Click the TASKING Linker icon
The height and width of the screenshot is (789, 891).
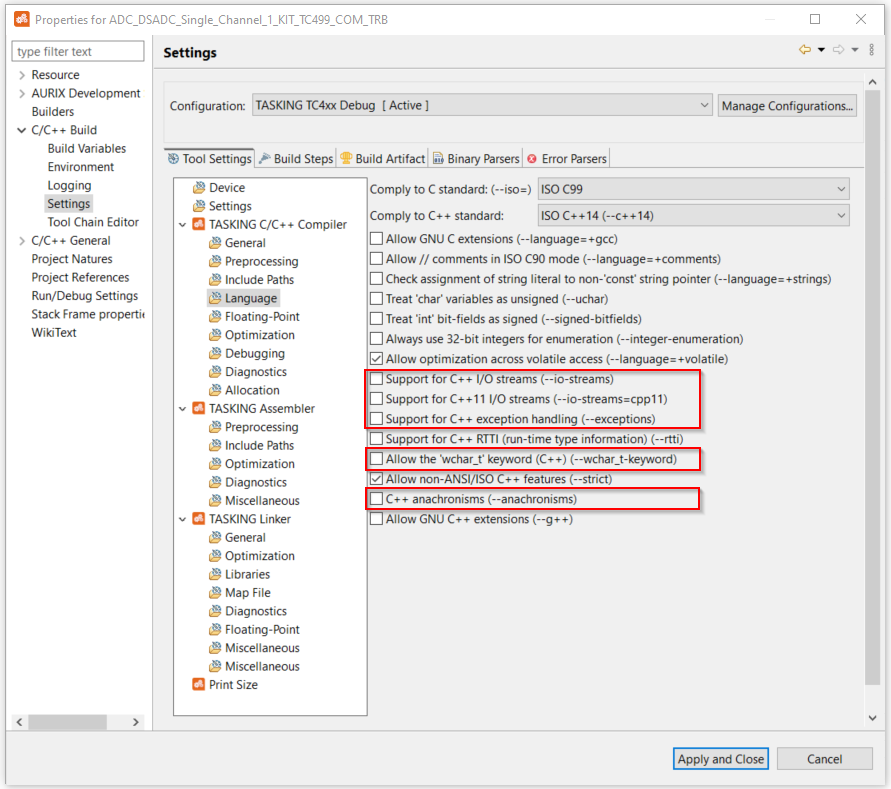pos(198,519)
